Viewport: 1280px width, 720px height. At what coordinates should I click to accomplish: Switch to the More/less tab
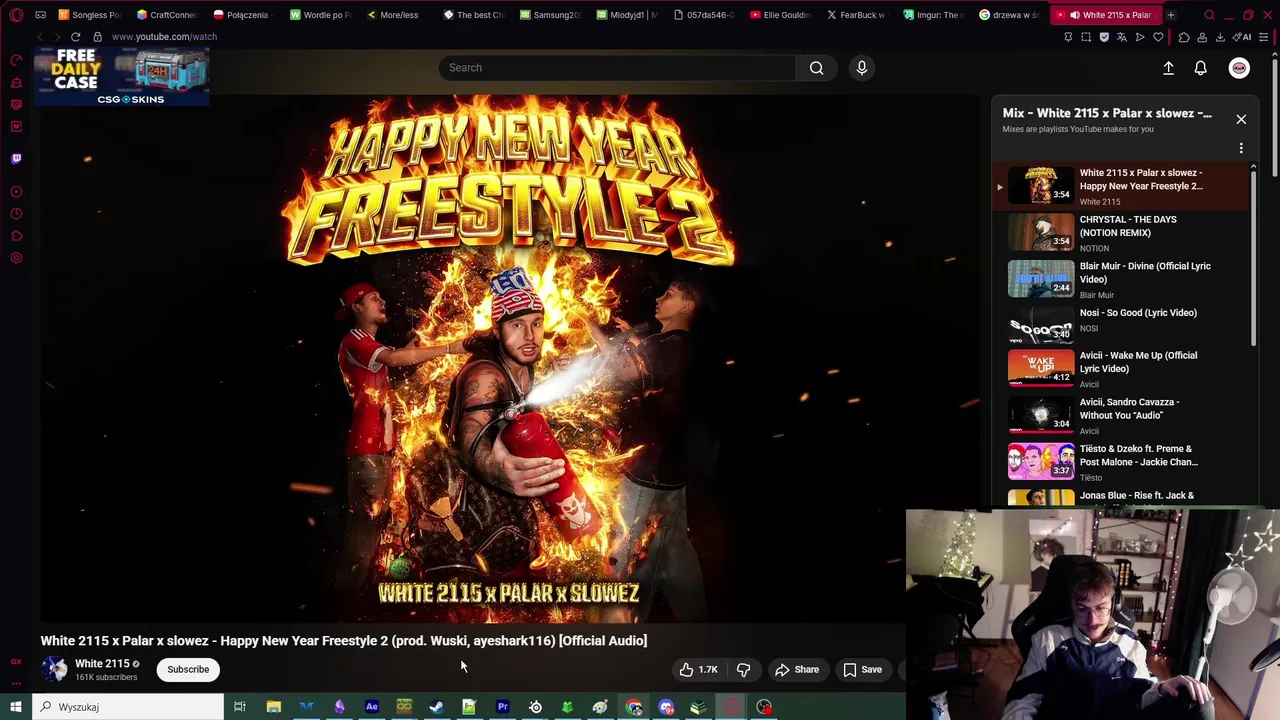coord(397,15)
